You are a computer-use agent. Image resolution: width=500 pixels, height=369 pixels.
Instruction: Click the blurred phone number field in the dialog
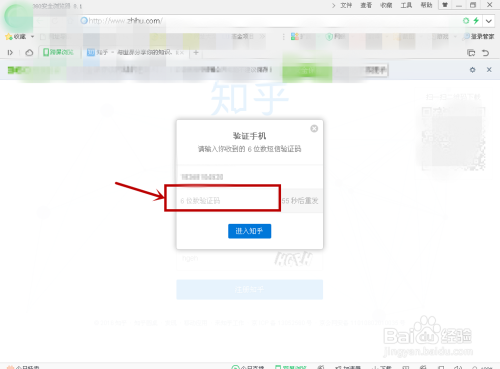(x=250, y=177)
